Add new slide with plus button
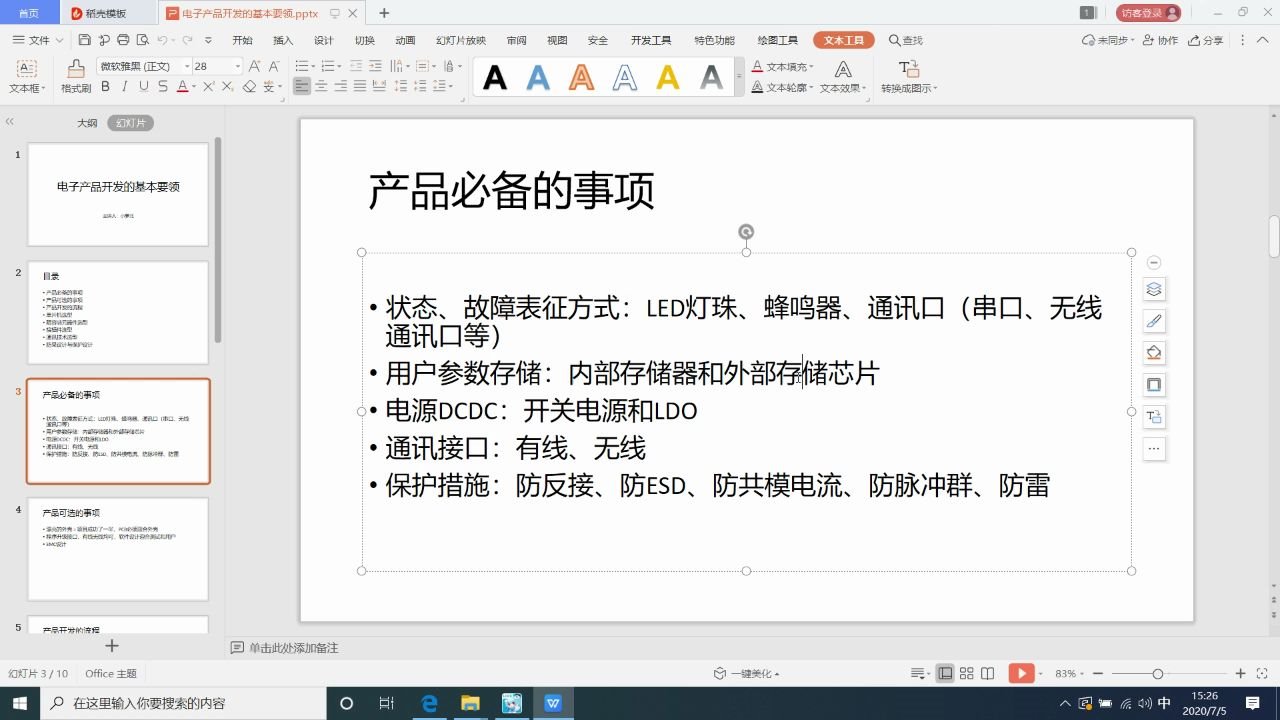 [112, 646]
